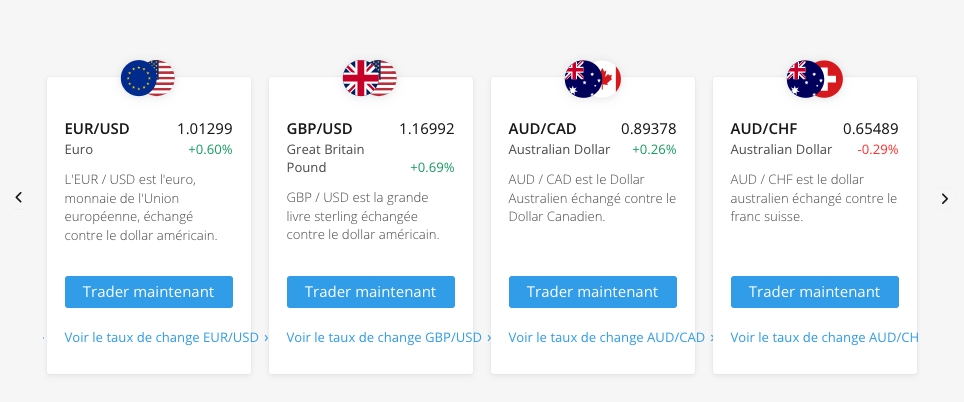Click the Australia and Canada flags icon
Screen dimensions: 964x402
(593, 79)
